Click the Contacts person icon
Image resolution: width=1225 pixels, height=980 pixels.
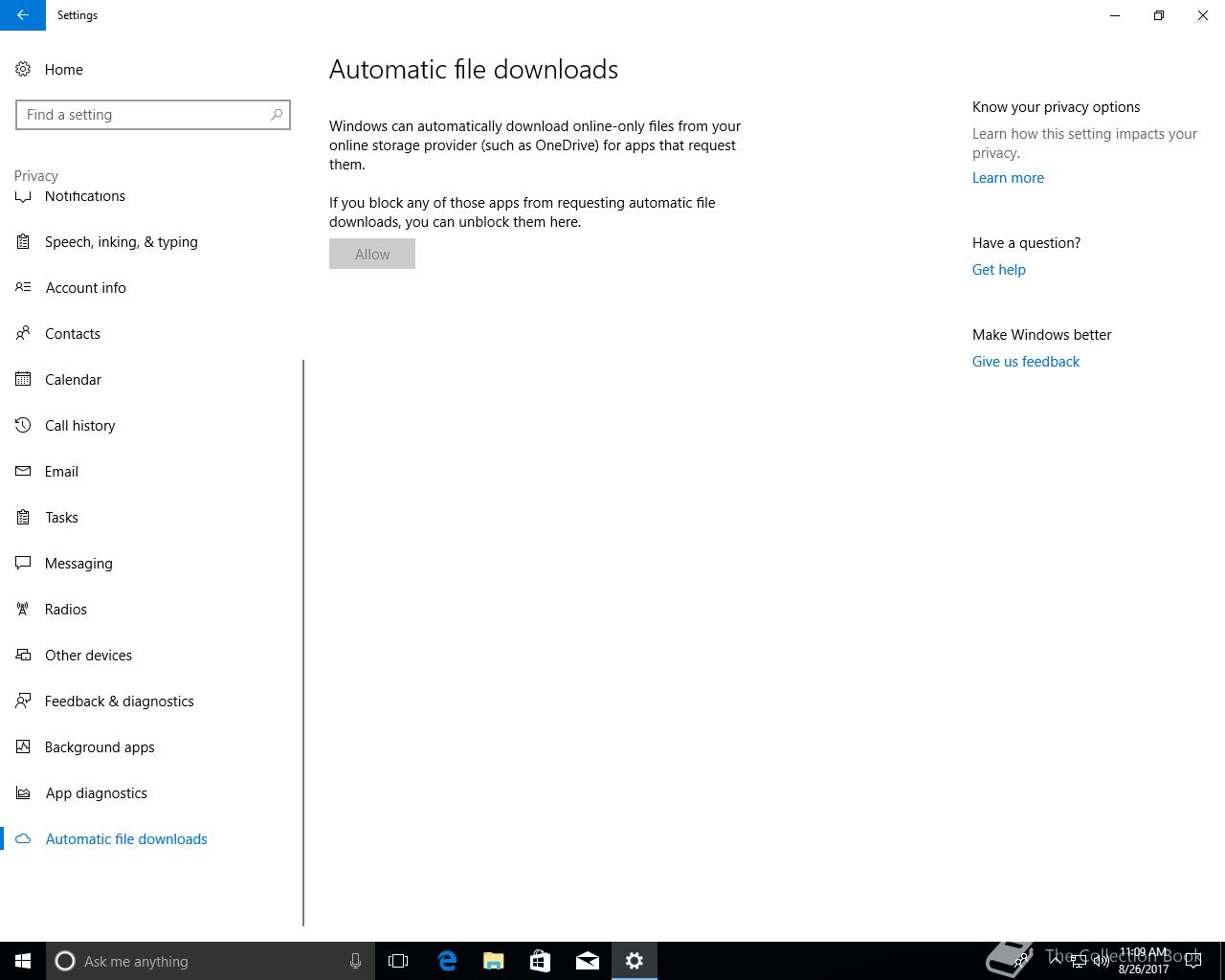(x=23, y=334)
